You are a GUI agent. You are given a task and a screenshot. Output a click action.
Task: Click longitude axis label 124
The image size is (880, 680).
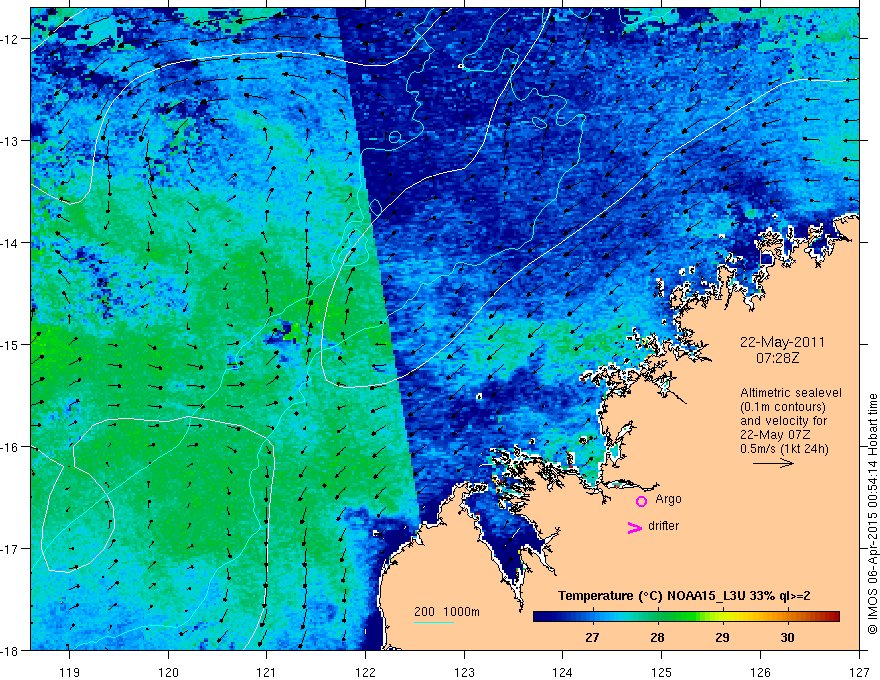[563, 672]
